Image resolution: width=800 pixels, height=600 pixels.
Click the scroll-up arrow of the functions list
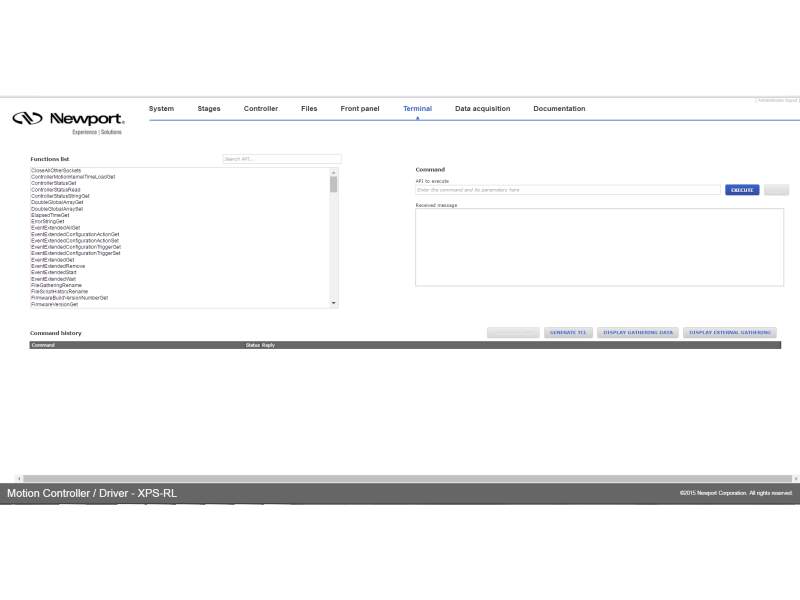332,171
